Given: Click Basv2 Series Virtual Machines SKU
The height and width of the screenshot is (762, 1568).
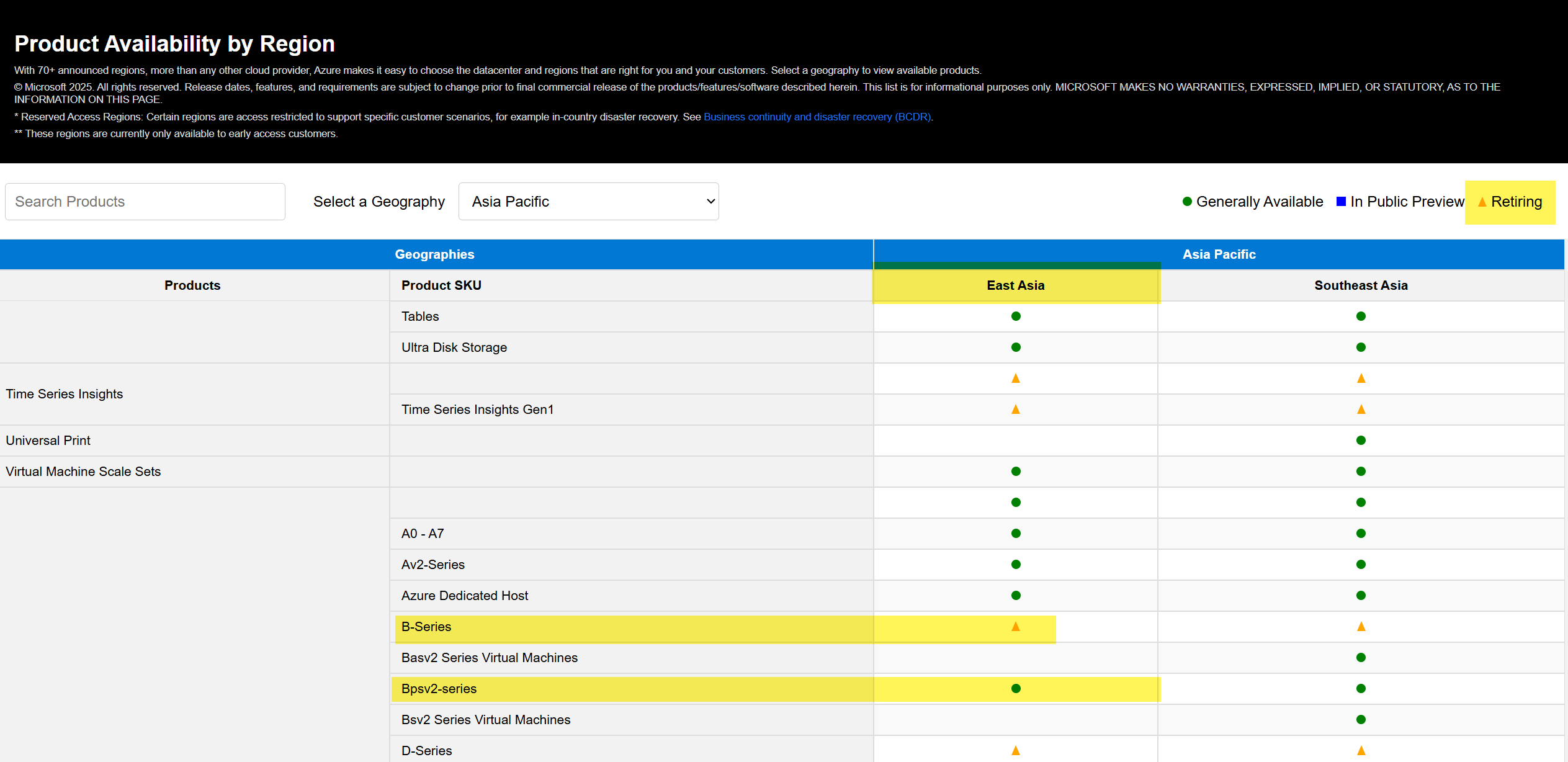Looking at the screenshot, I should [632, 658].
